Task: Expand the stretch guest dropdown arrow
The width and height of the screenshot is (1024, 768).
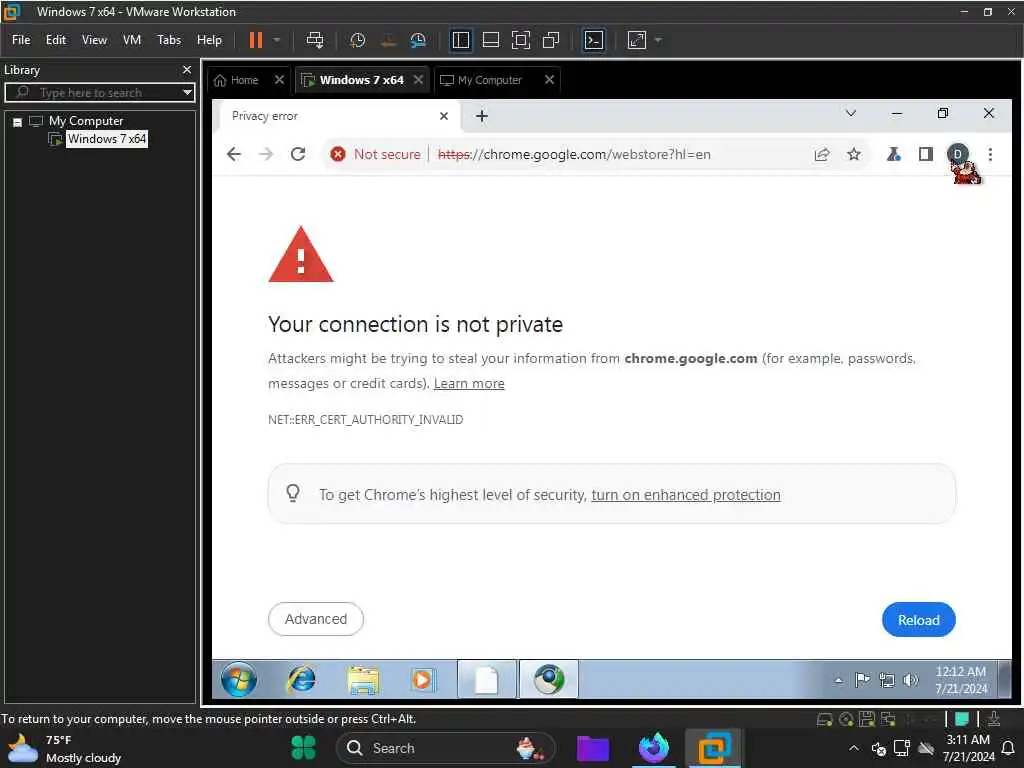Action: (658, 40)
